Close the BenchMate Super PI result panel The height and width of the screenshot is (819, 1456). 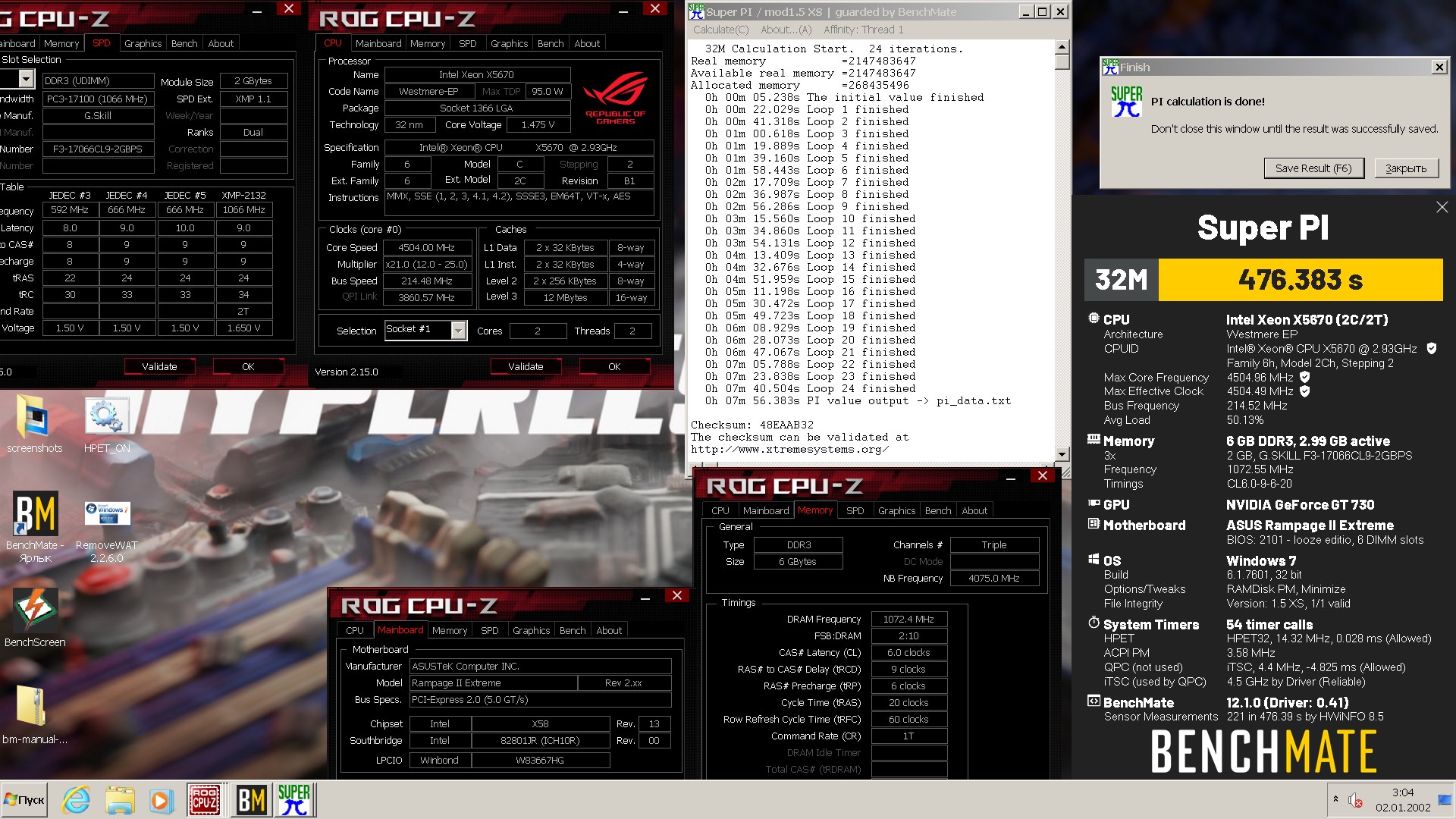tap(1442, 207)
